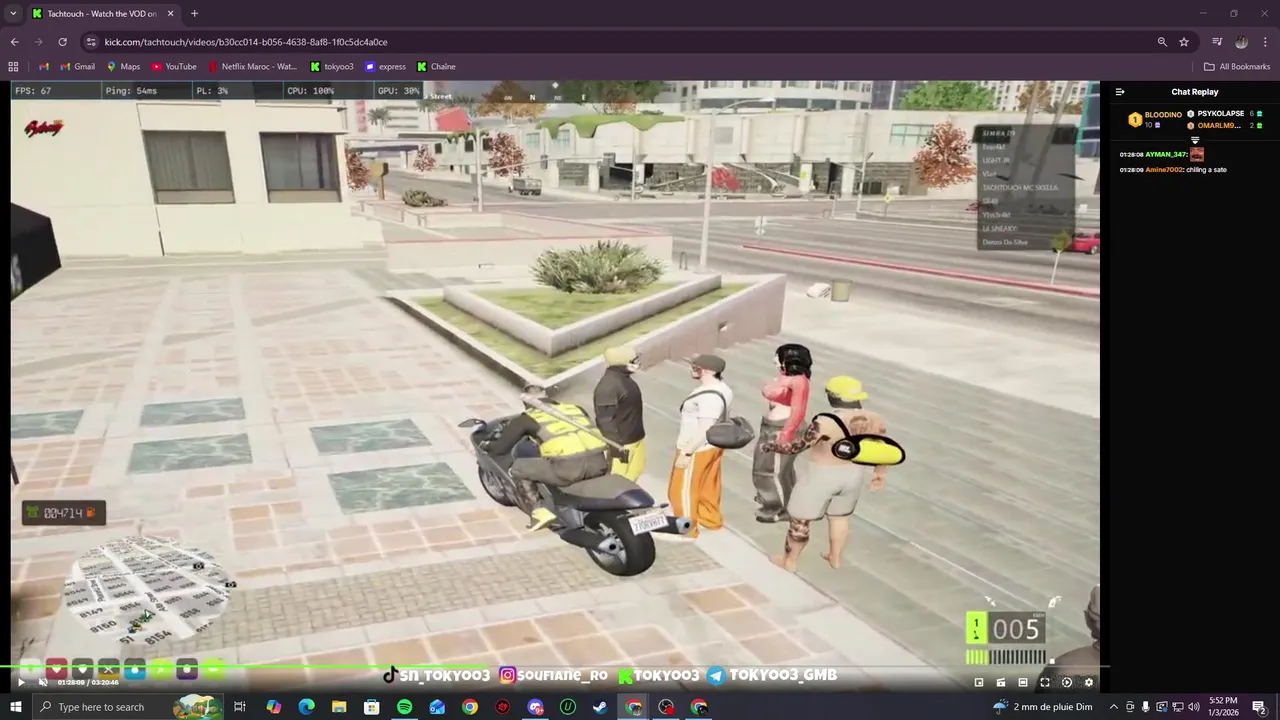Open tokyoo3 bookmark
1280x720 pixels.
pos(332,67)
